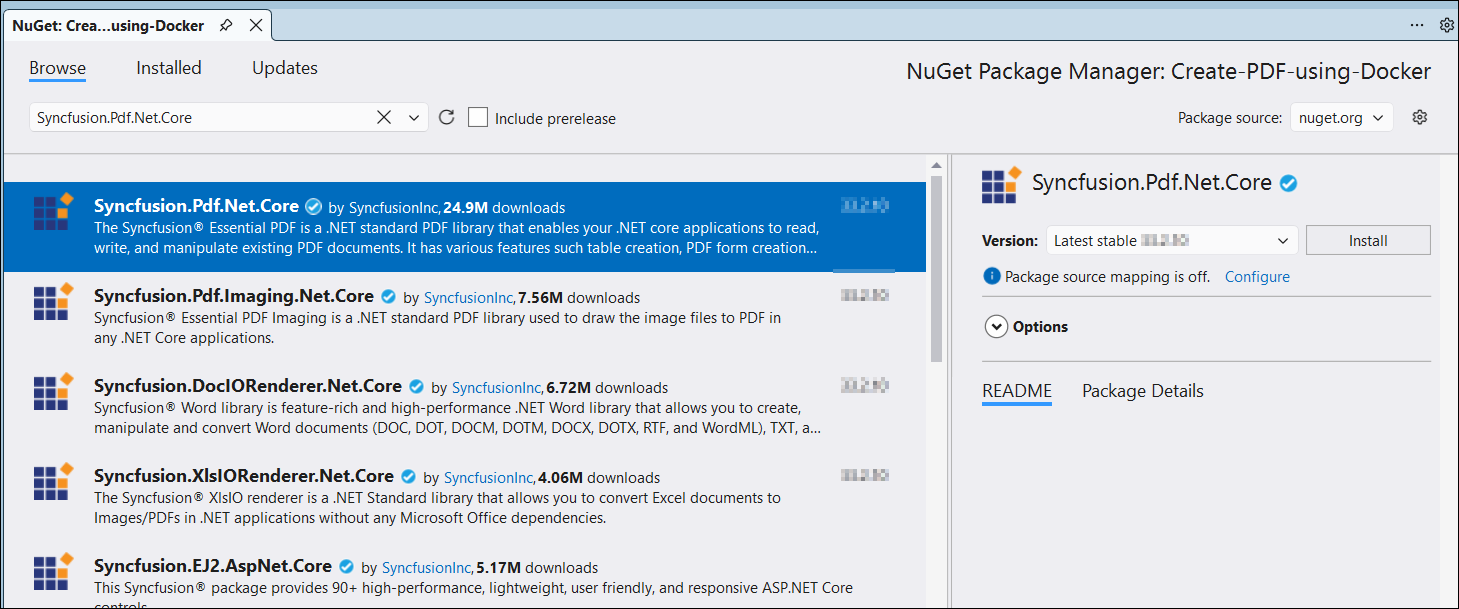Image resolution: width=1459 pixels, height=609 pixels.
Task: Close the NuGet Crea...using-Docker tab
Action: pyautogui.click(x=256, y=26)
